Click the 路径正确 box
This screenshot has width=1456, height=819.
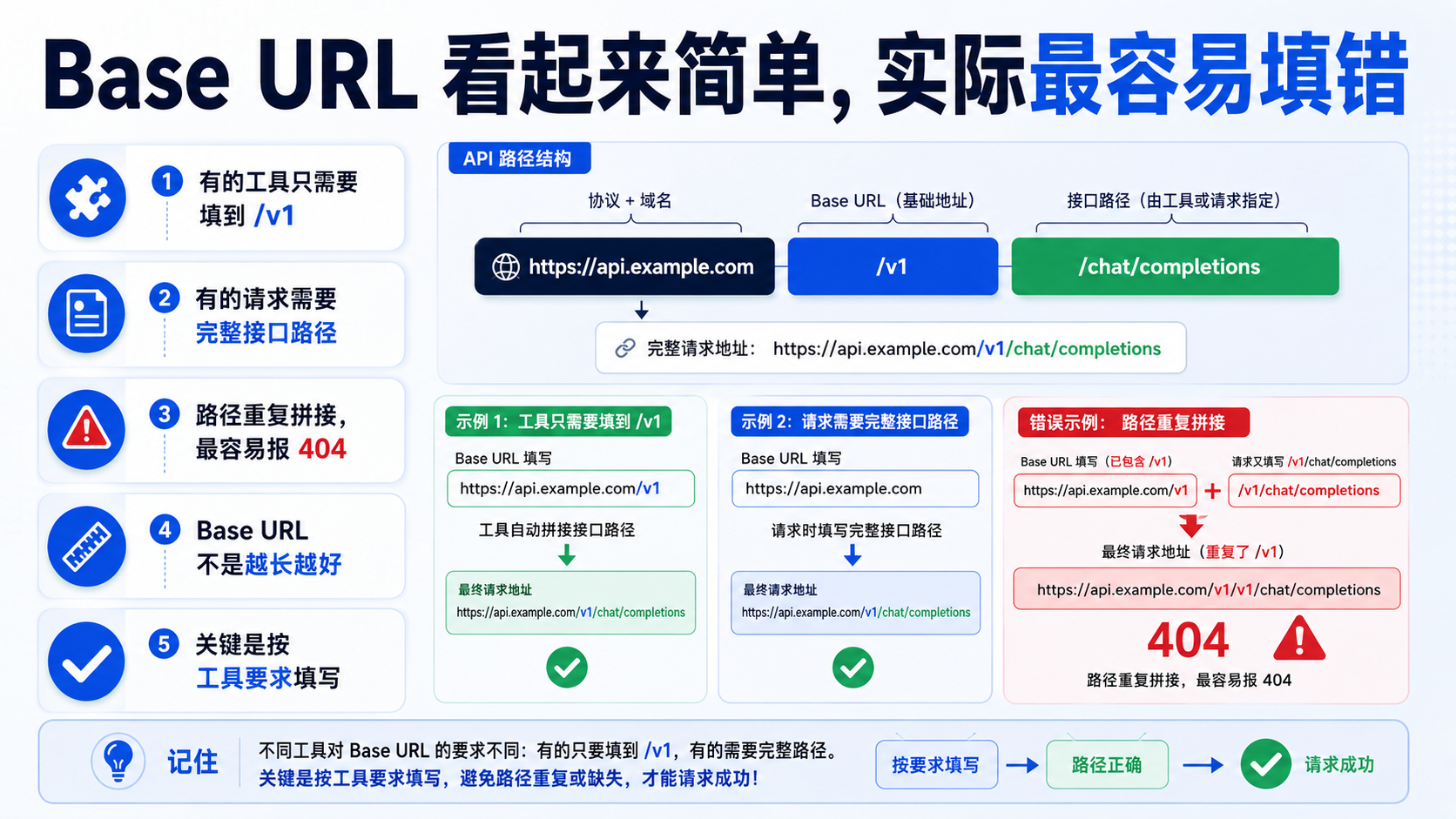pos(1107,764)
